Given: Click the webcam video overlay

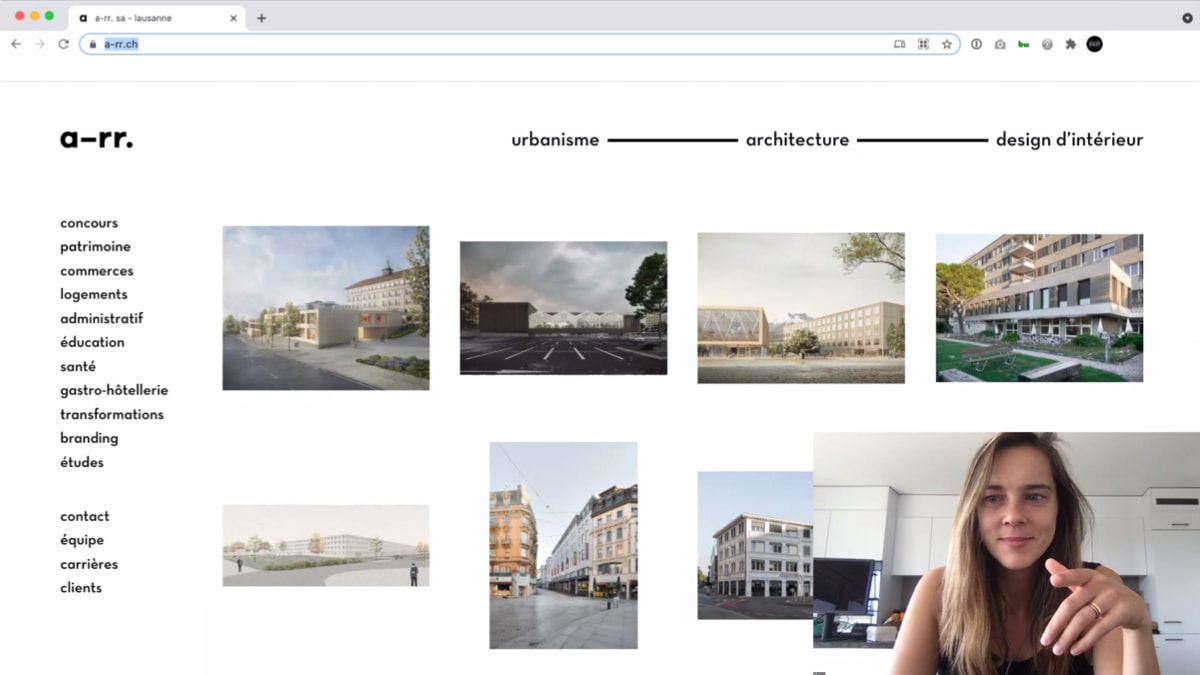Looking at the screenshot, I should pyautogui.click(x=1006, y=553).
